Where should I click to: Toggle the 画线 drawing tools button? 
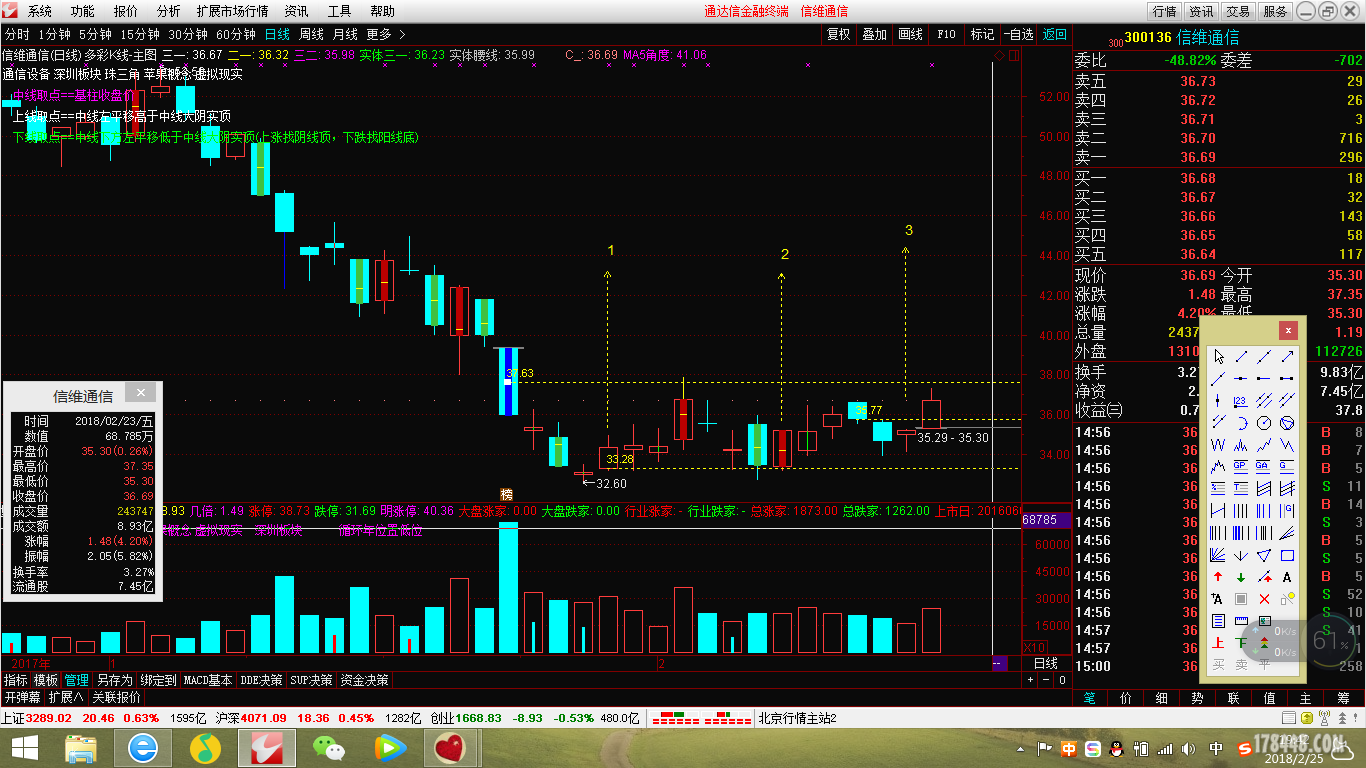pyautogui.click(x=911, y=34)
